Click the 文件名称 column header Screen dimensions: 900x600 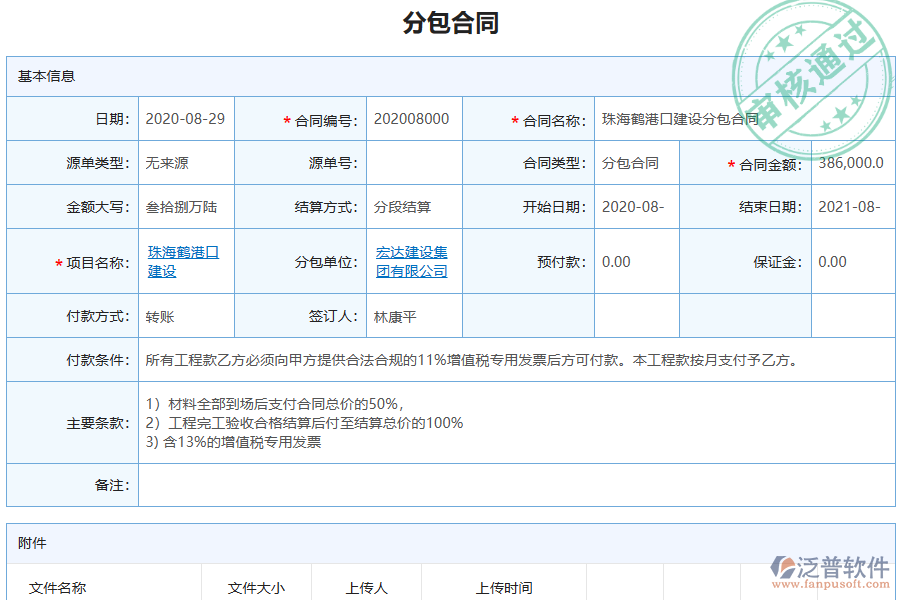[56, 588]
